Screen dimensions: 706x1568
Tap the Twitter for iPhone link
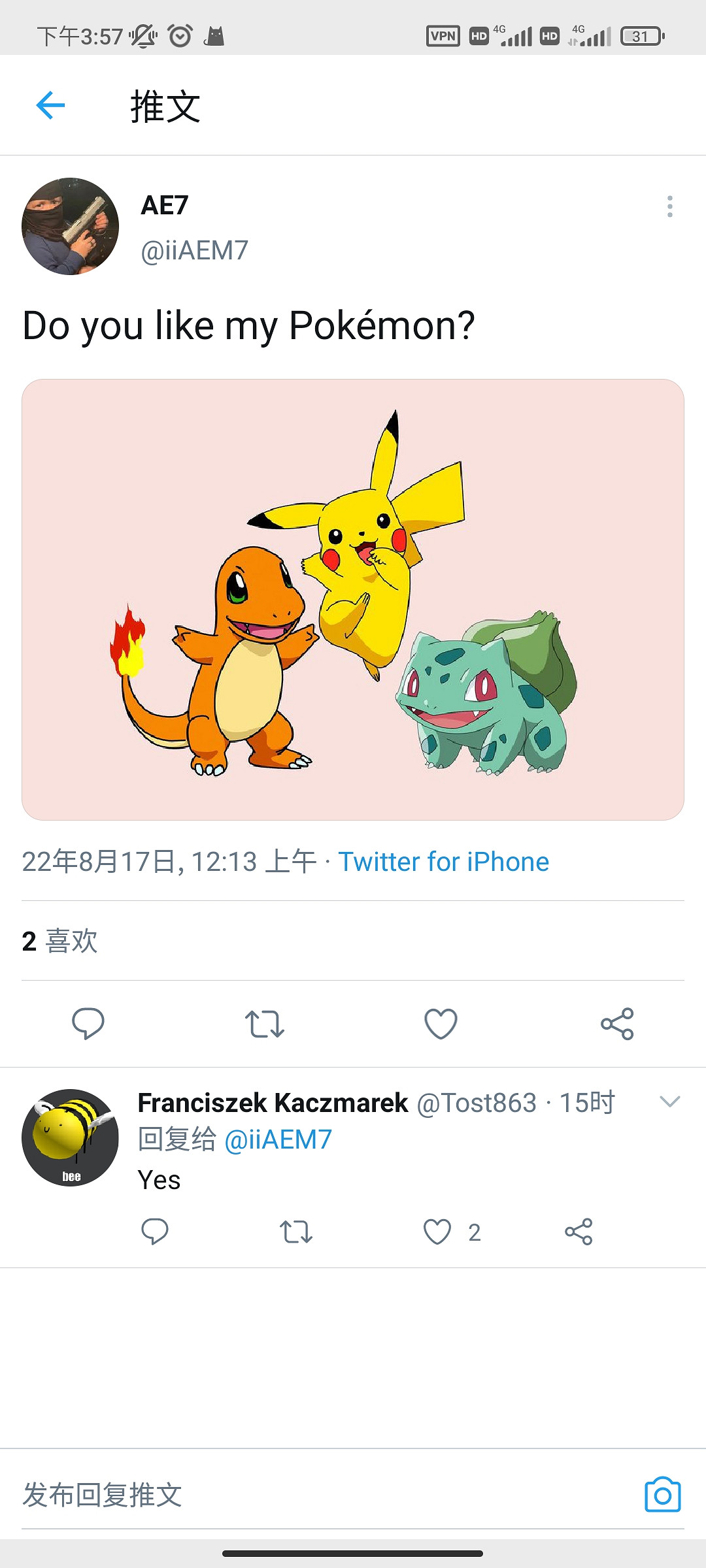tap(443, 862)
